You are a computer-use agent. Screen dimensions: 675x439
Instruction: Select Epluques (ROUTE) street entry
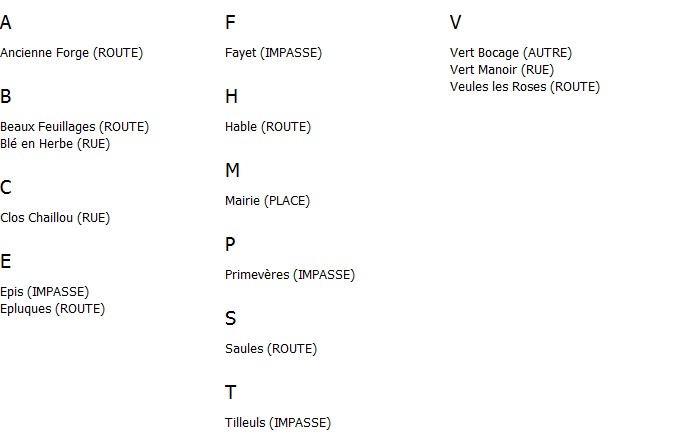[x=53, y=309]
